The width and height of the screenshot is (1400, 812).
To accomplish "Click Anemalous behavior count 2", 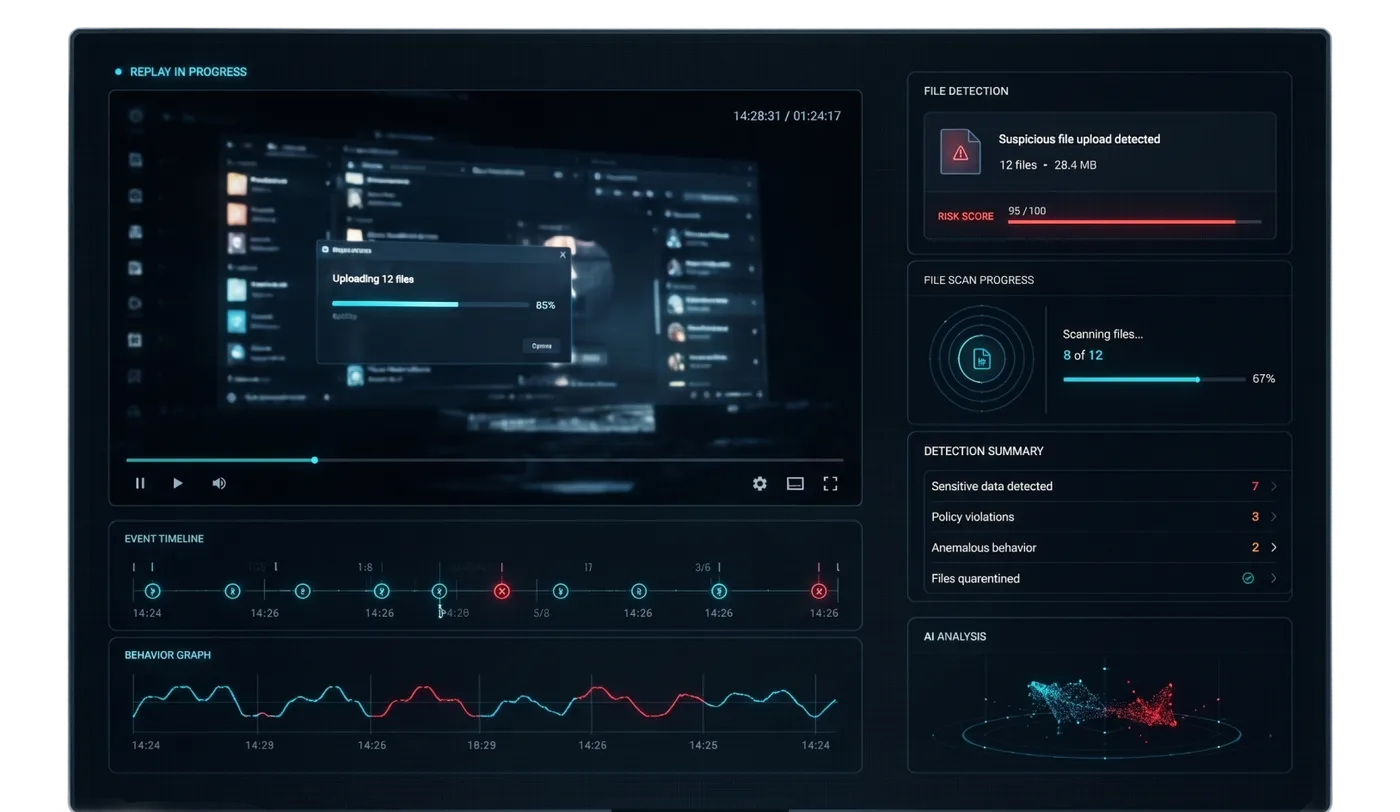I will pyautogui.click(x=1255, y=548).
